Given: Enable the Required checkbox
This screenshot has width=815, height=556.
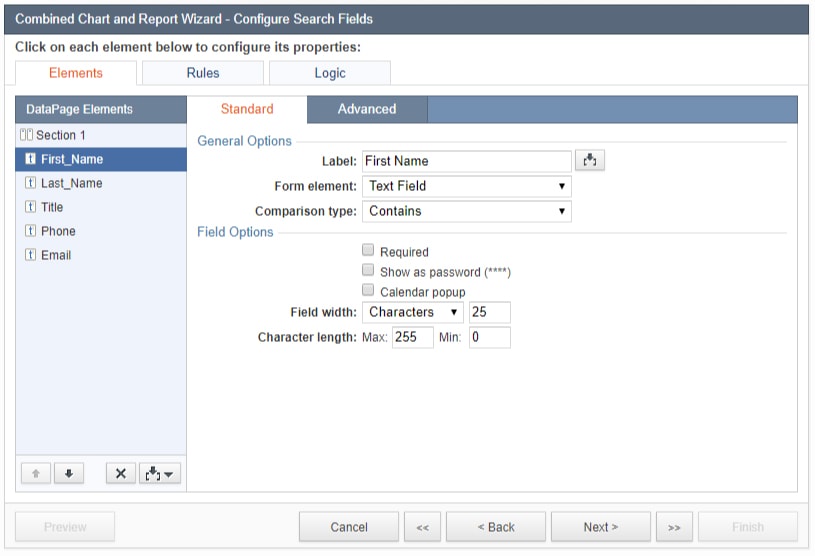Looking at the screenshot, I should click(368, 251).
